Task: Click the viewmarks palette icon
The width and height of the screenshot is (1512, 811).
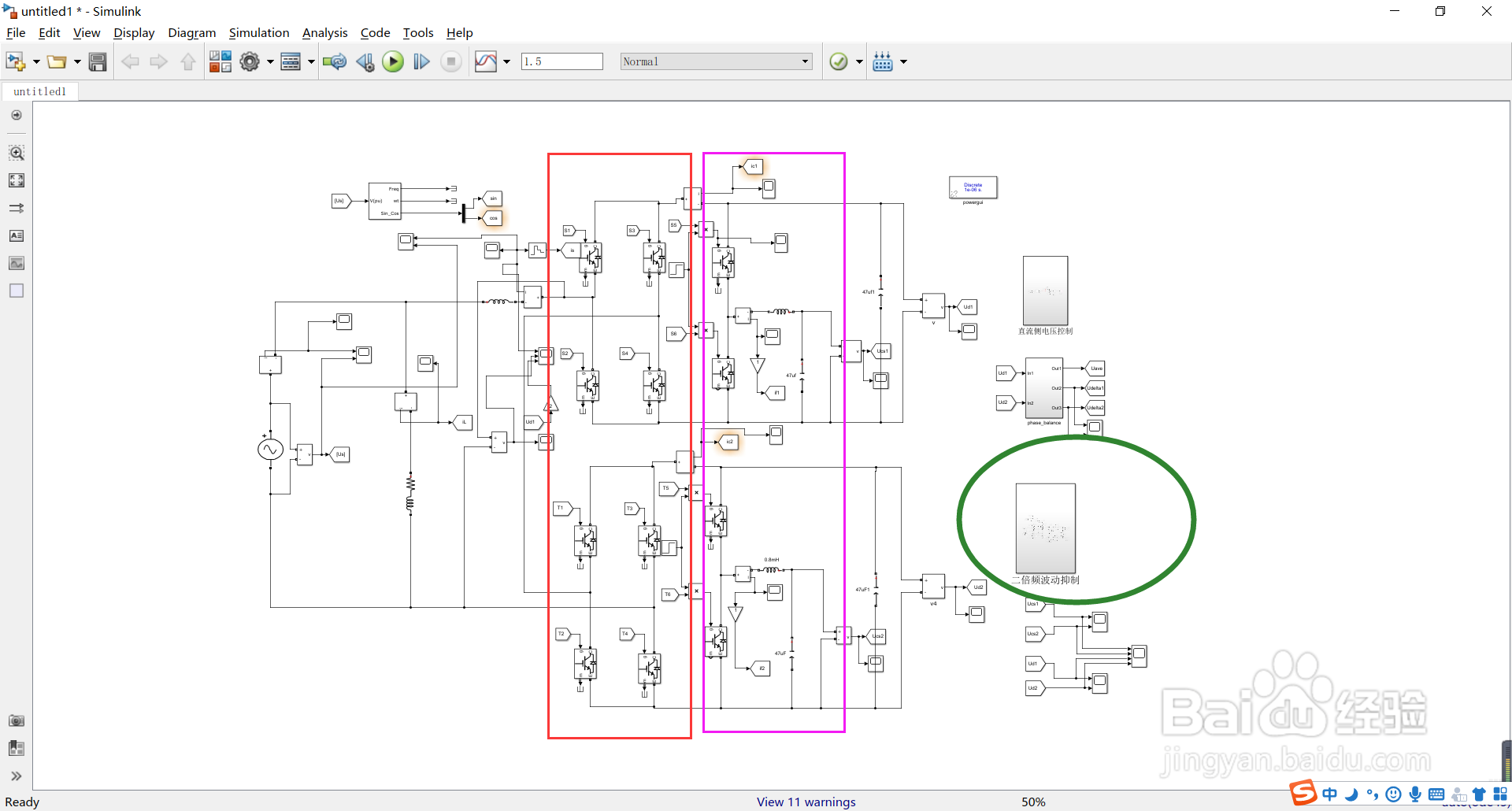Action: [x=17, y=748]
